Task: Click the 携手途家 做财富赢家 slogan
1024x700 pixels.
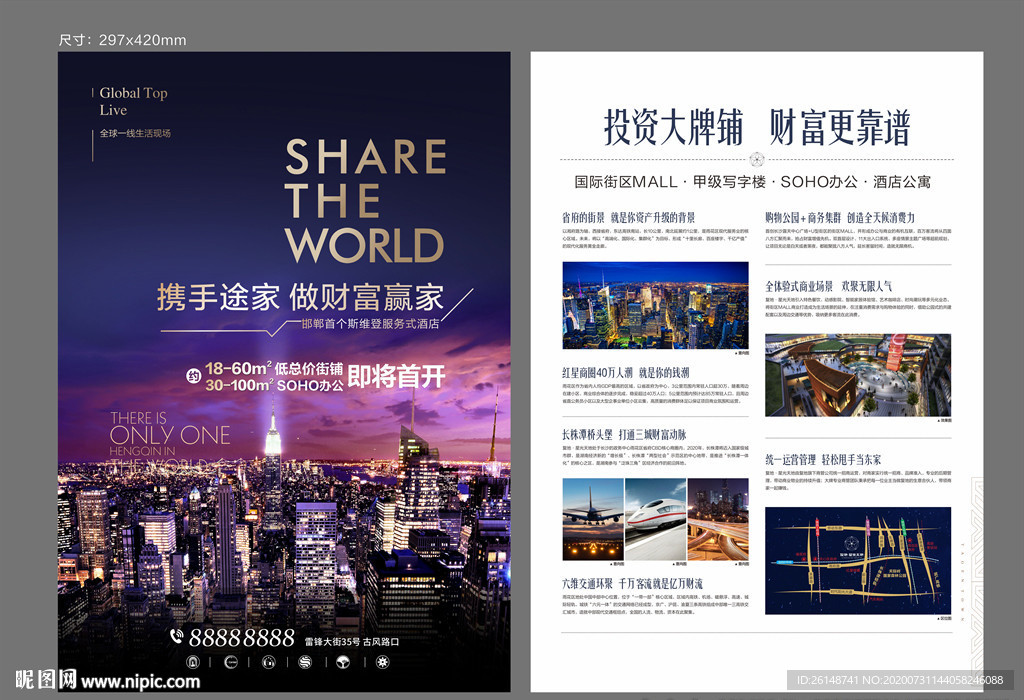Action: (x=300, y=297)
